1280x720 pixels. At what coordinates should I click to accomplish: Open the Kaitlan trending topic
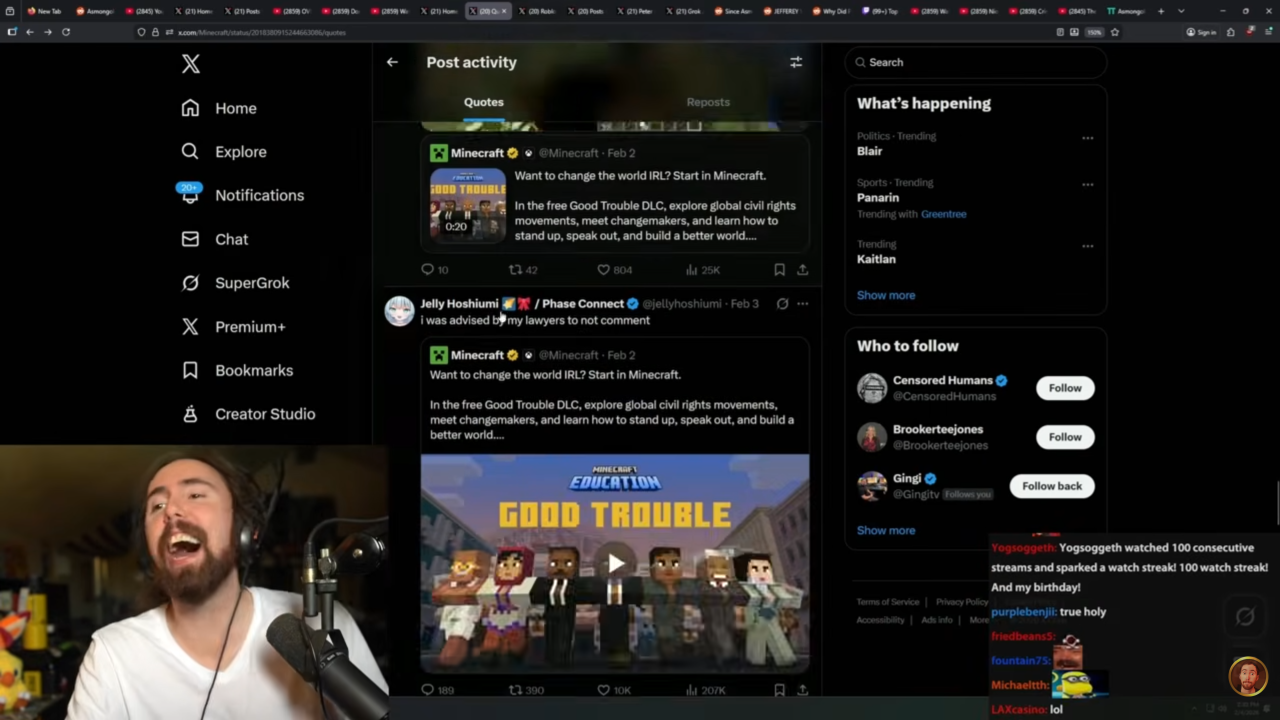876,259
